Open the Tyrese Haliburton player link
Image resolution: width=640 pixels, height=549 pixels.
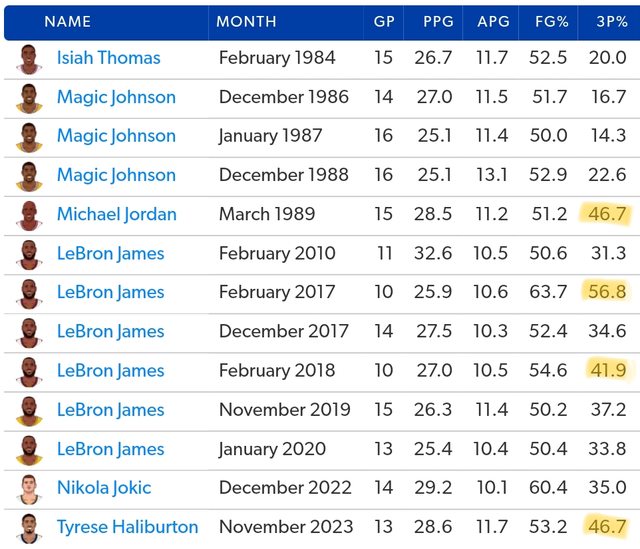[127, 527]
